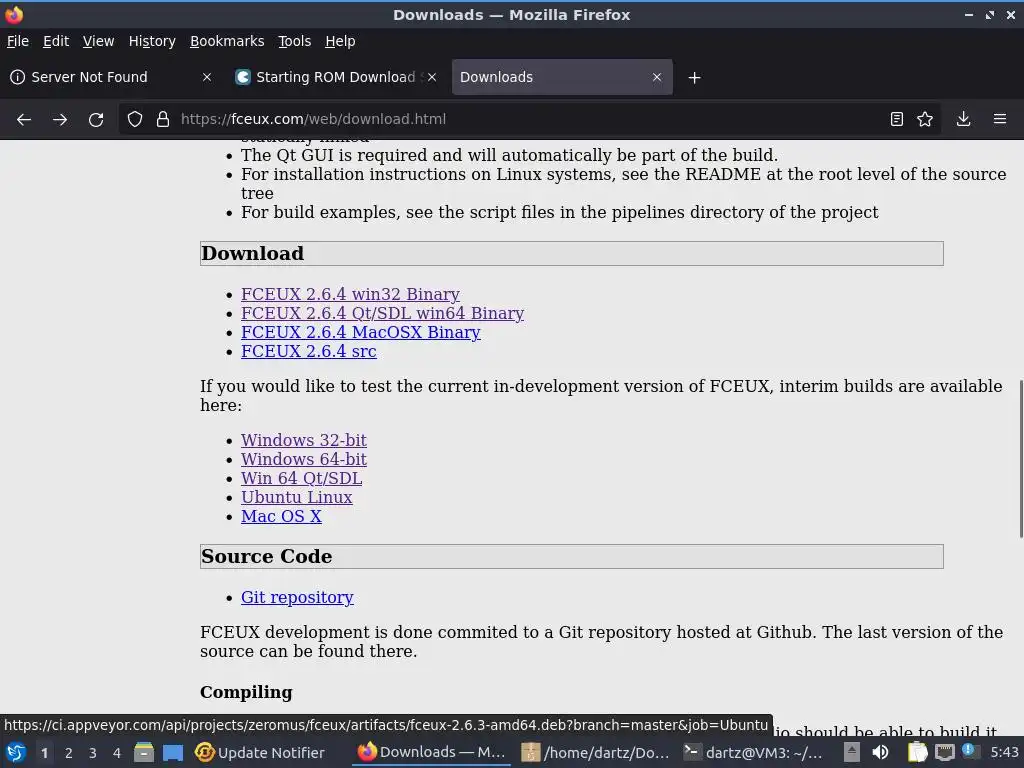Open the View menu
The width and height of the screenshot is (1024, 768).
tap(98, 41)
